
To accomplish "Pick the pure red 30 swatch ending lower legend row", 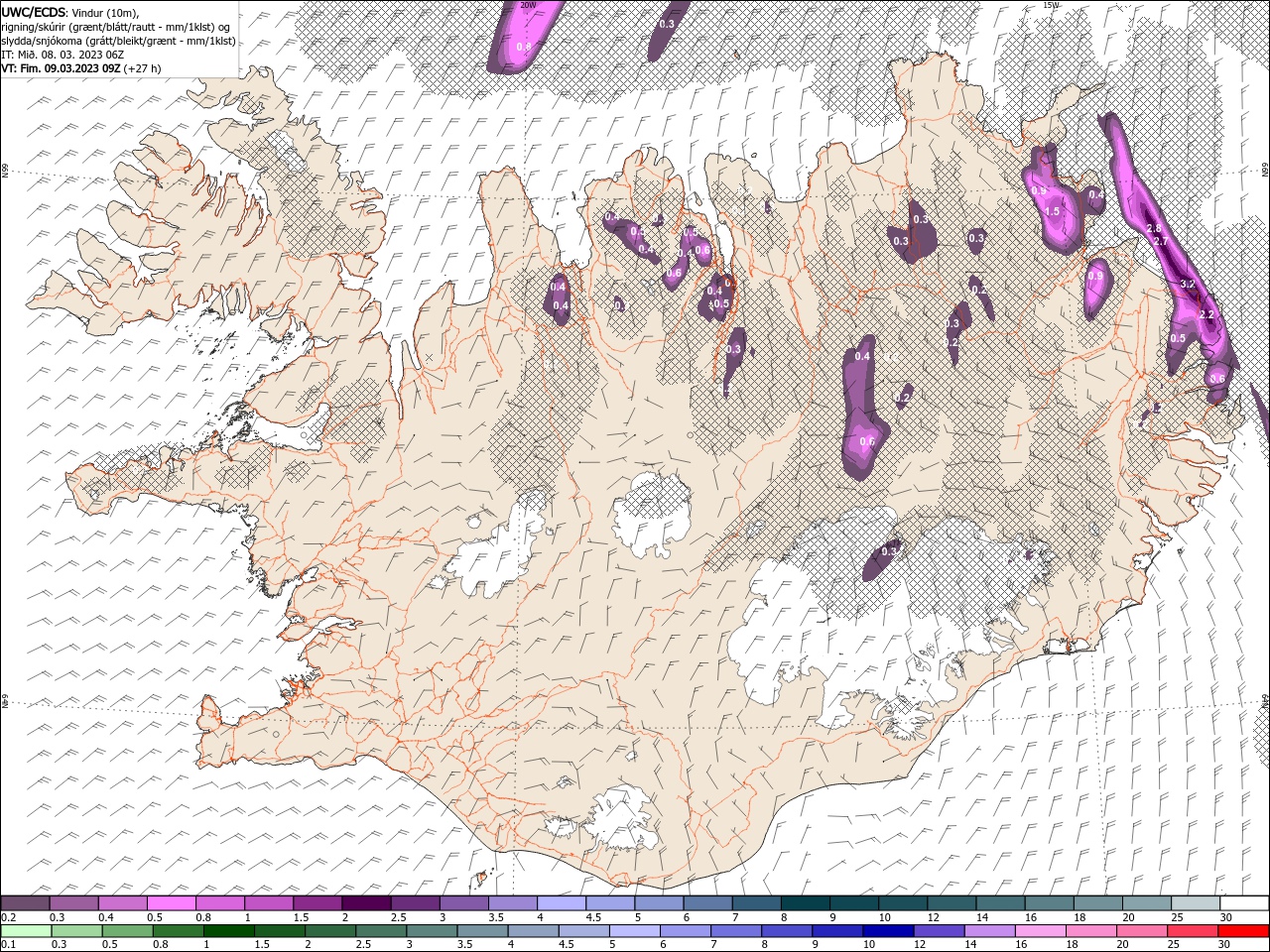I will [1243, 930].
